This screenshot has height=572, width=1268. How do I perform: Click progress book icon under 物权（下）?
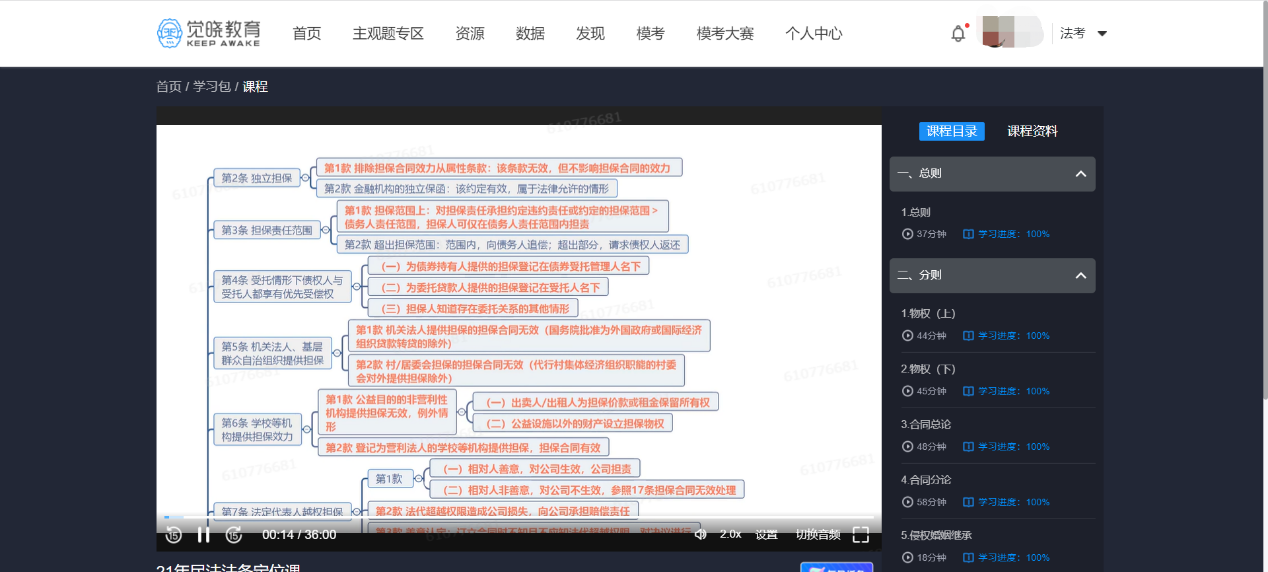coord(968,391)
